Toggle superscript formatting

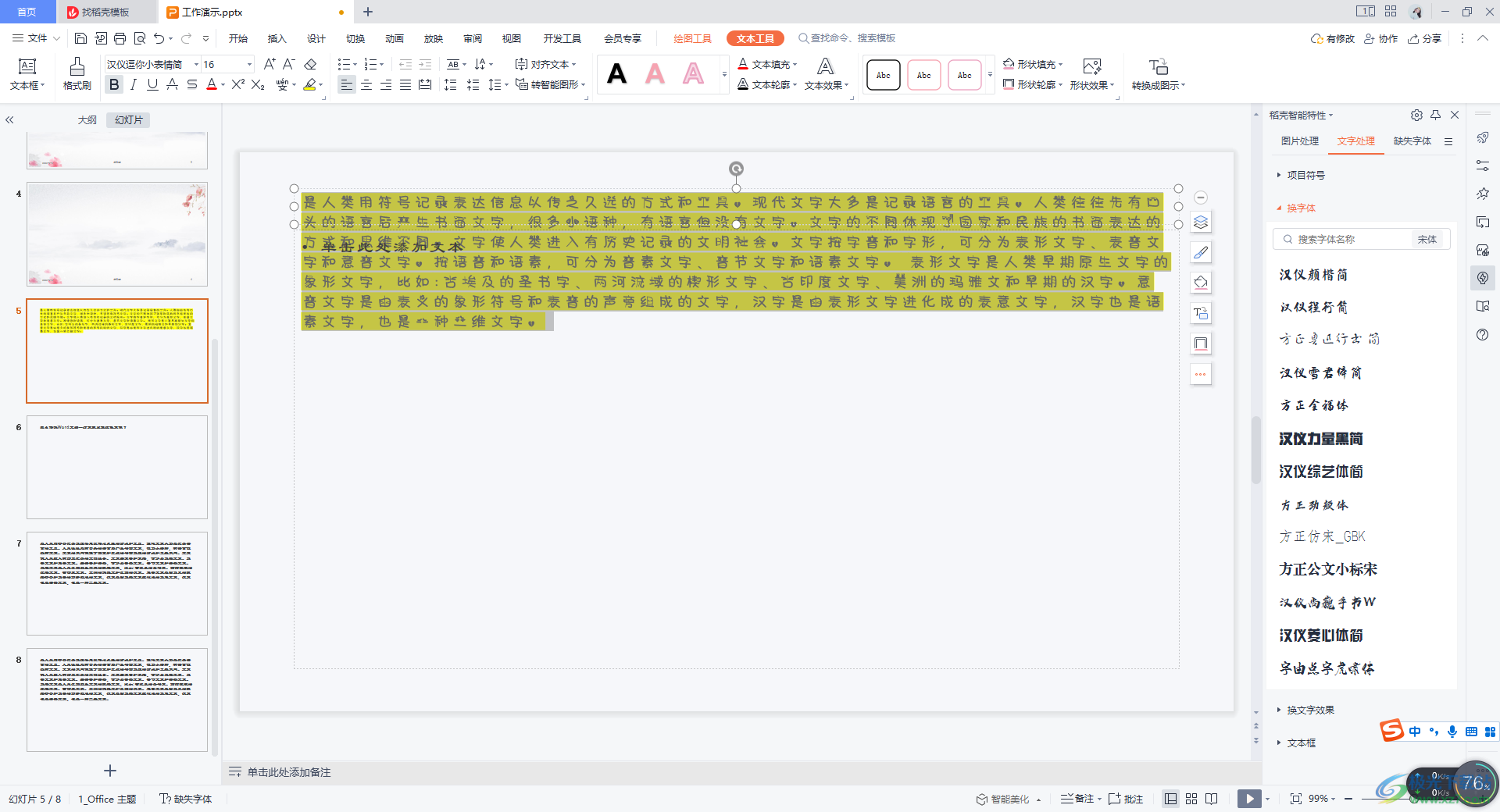[238, 84]
